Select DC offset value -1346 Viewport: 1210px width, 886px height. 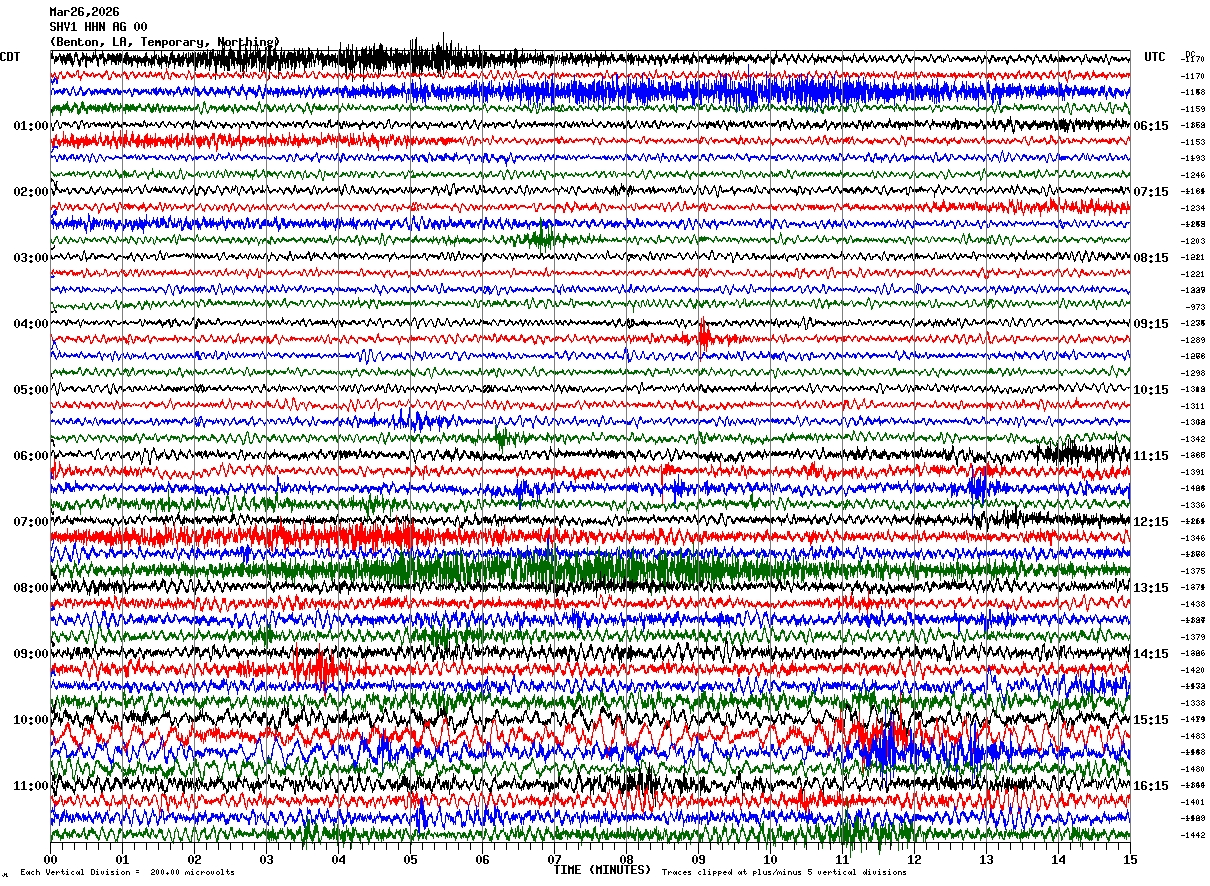1194,538
